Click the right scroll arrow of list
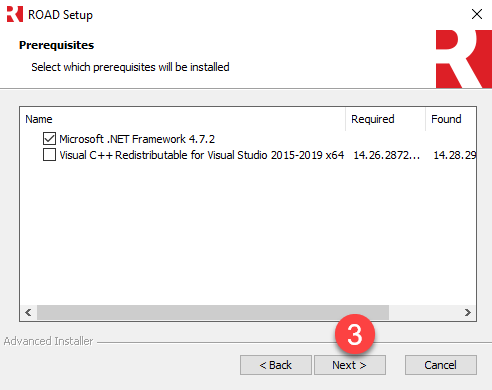Image resolution: width=492 pixels, height=390 pixels. (x=467, y=312)
